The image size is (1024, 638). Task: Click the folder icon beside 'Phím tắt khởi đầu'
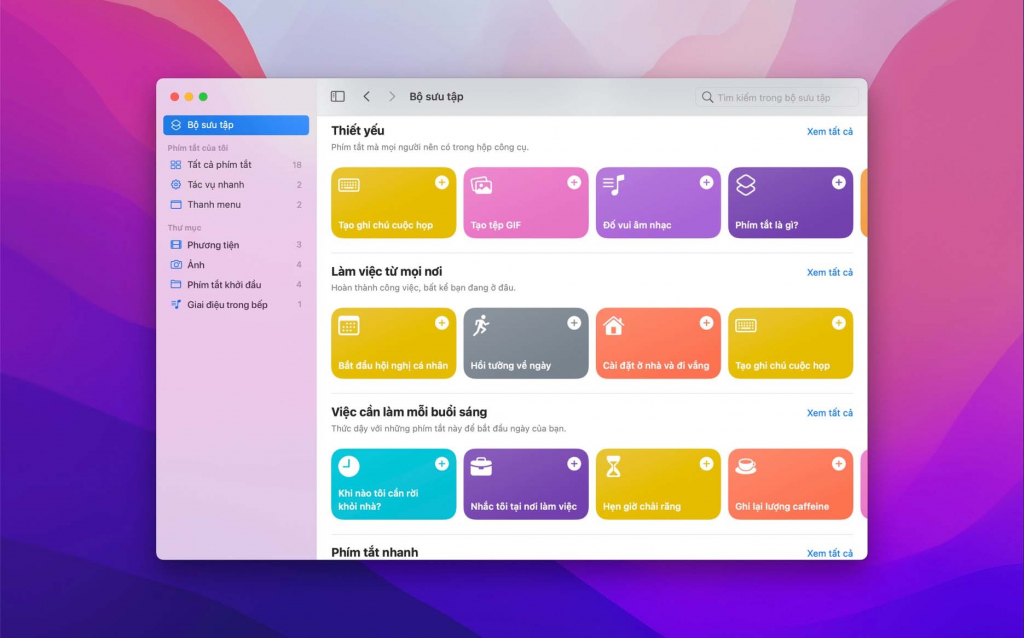[x=176, y=285]
